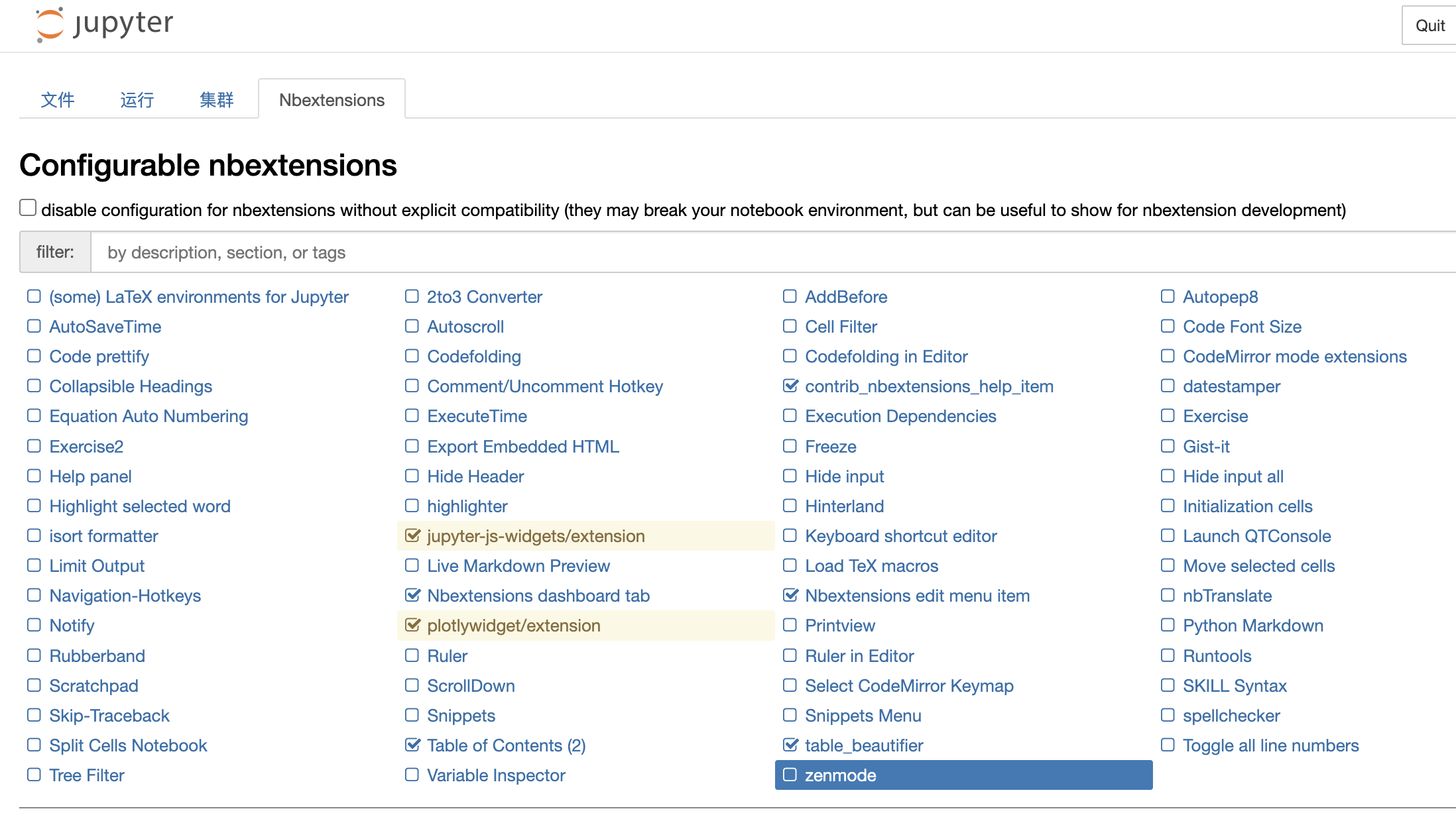Image resolution: width=1456 pixels, height=823 pixels.
Task: Open the Codefolding extension link
Action: coord(474,357)
